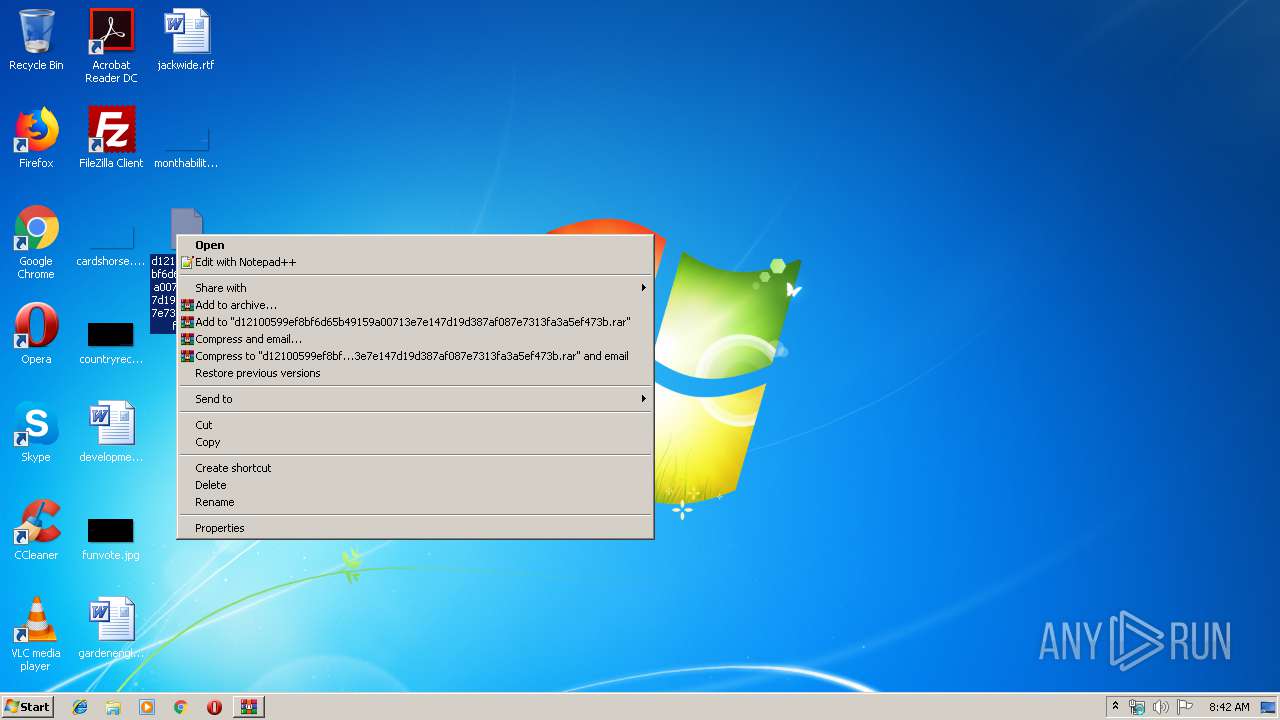This screenshot has height=720, width=1280.
Task: Open the volume control tray icon
Action: pos(1160,707)
